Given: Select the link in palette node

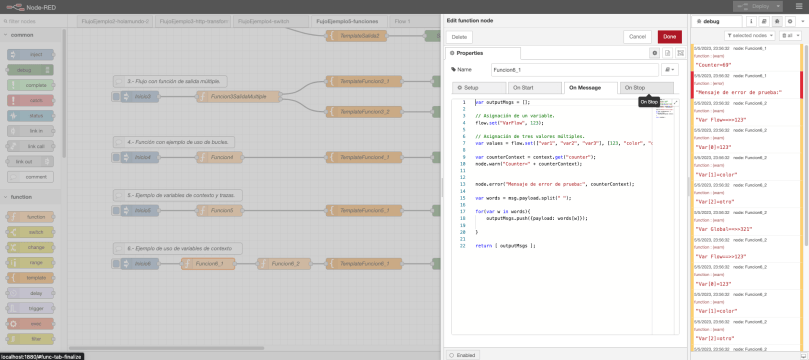Looking at the screenshot, I should tap(31, 131).
